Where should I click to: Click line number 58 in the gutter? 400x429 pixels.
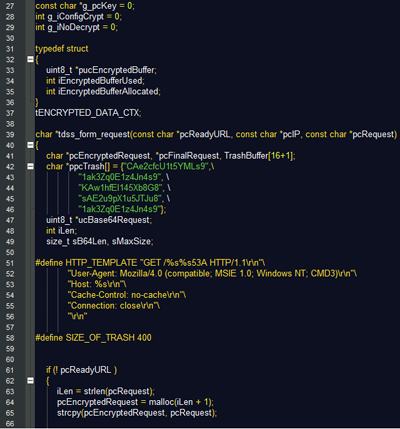(10, 338)
